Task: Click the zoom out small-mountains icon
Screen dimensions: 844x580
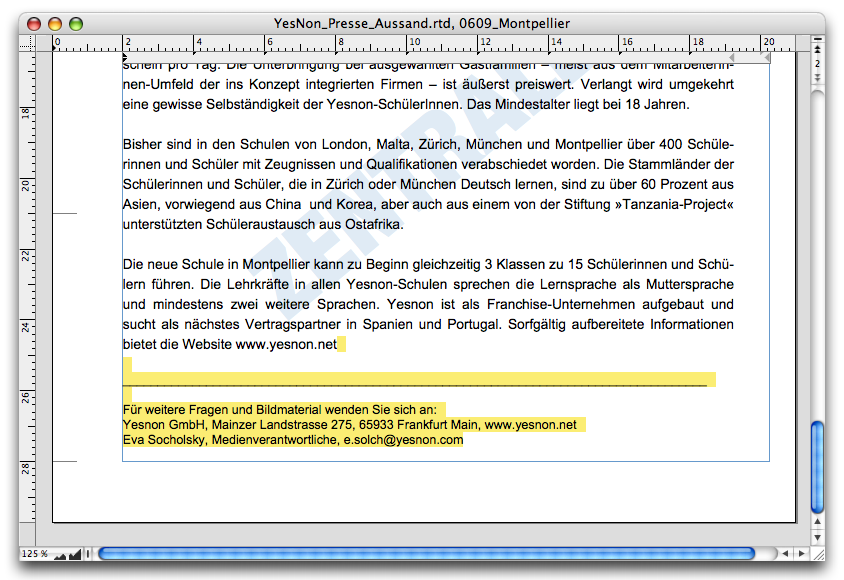Action: 60,554
